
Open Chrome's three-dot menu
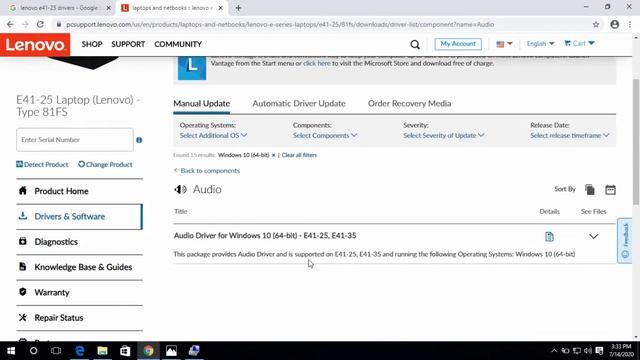click(630, 24)
